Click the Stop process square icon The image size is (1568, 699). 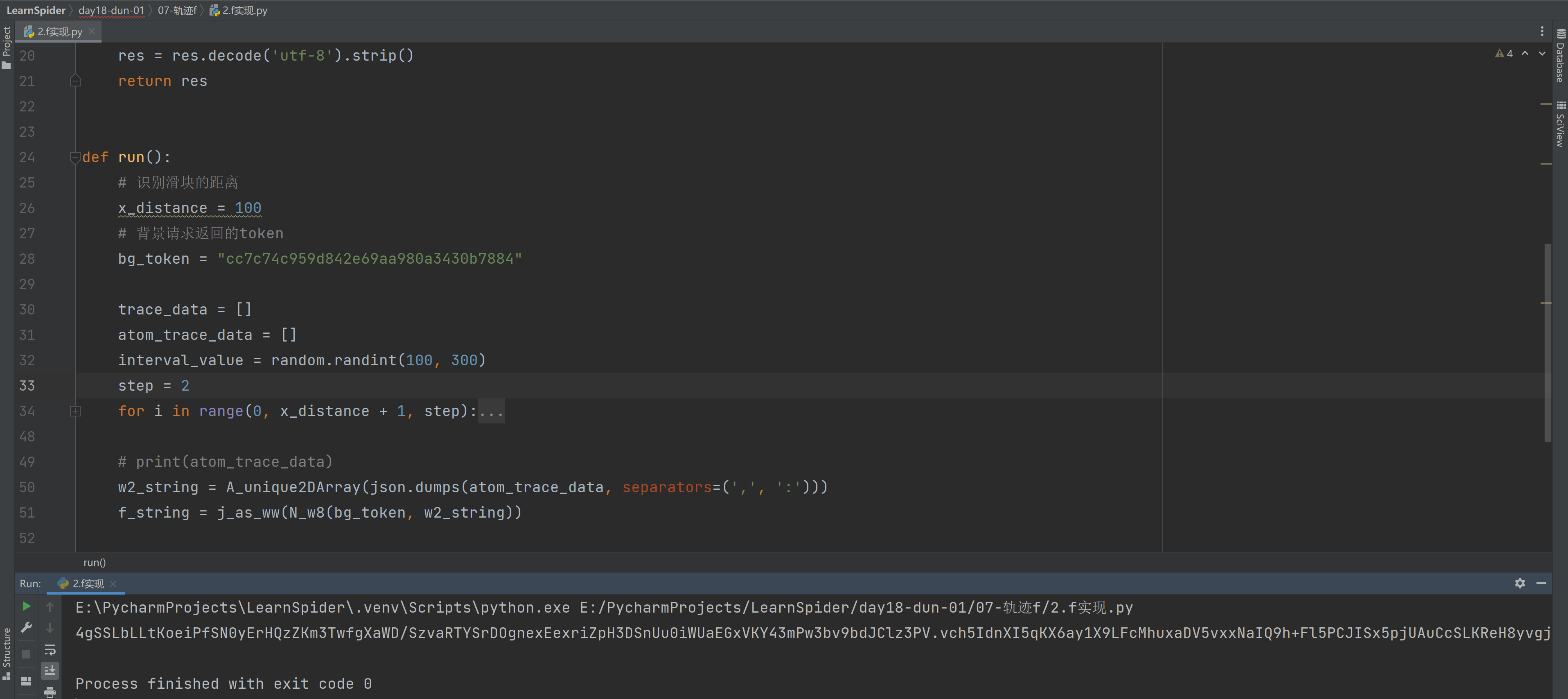(26, 654)
